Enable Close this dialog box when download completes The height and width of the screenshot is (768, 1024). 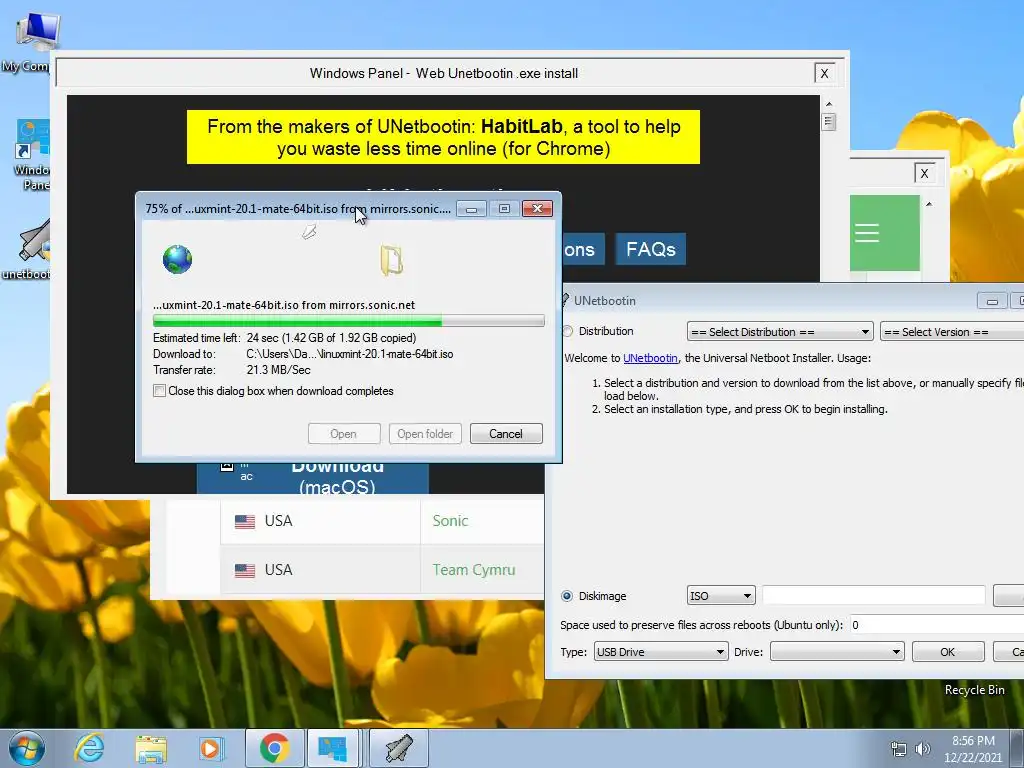[159, 391]
